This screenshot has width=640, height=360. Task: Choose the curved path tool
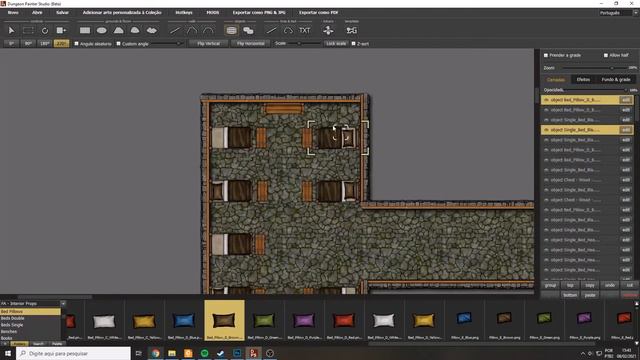288,31
